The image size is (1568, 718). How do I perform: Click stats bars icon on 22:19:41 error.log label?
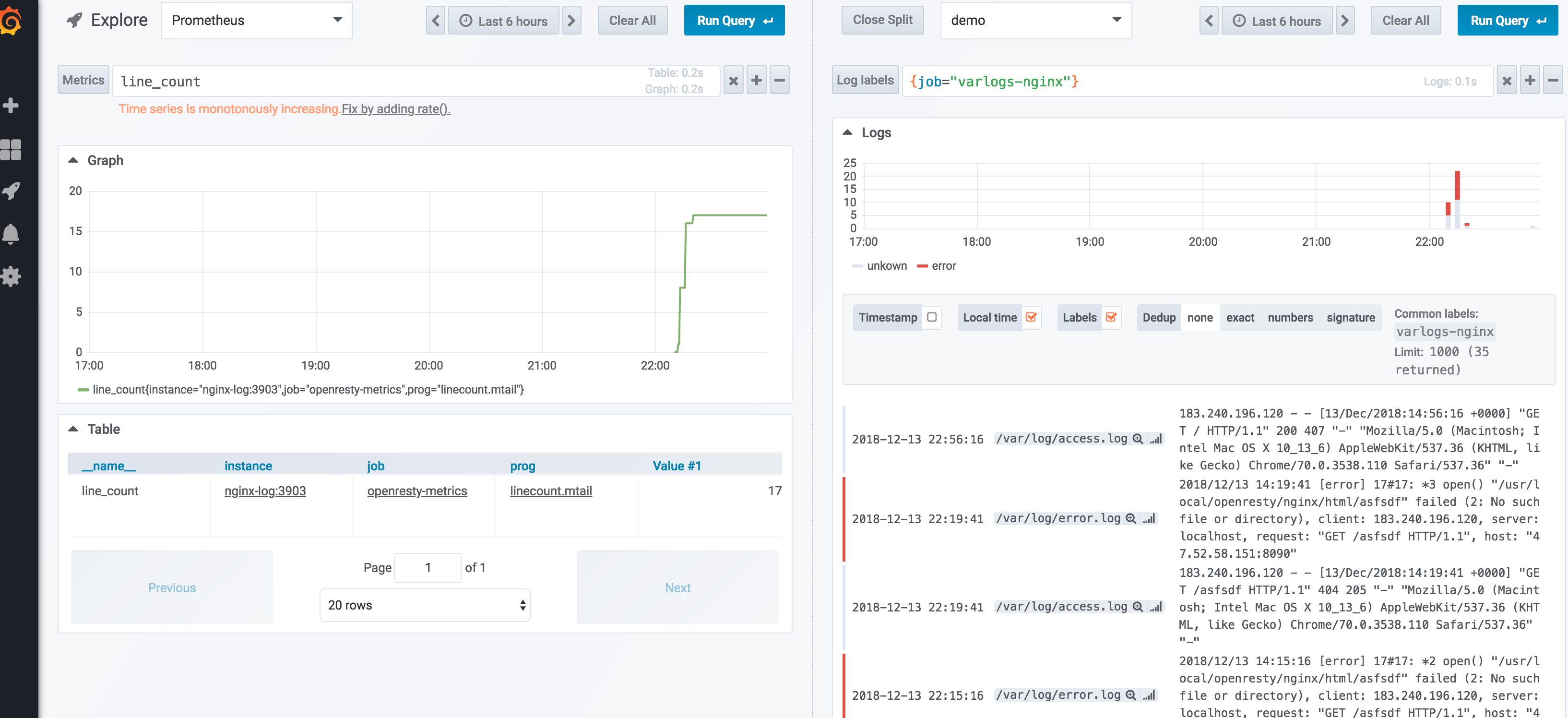click(1149, 518)
